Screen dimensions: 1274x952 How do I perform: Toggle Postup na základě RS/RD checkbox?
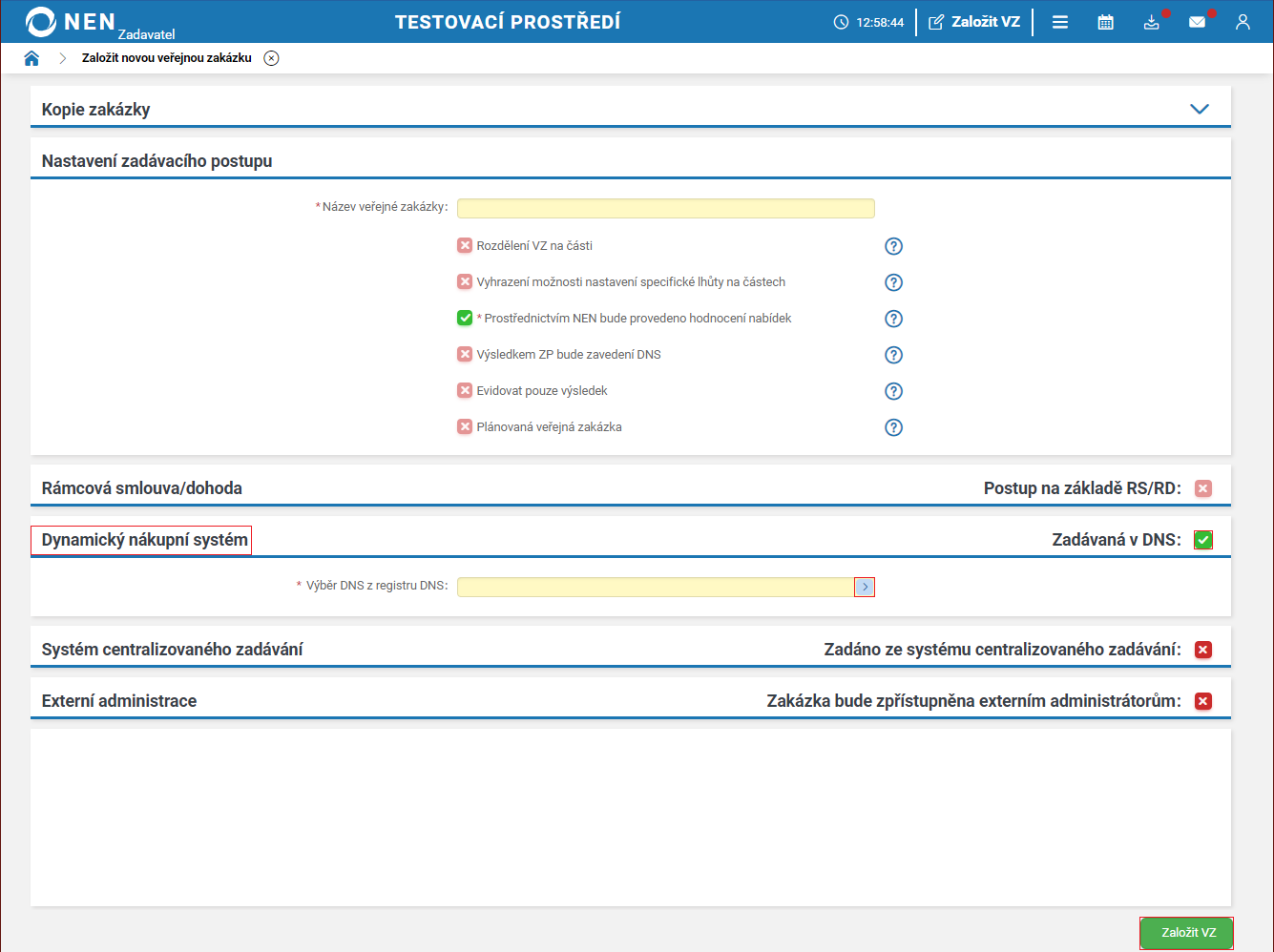1203,488
